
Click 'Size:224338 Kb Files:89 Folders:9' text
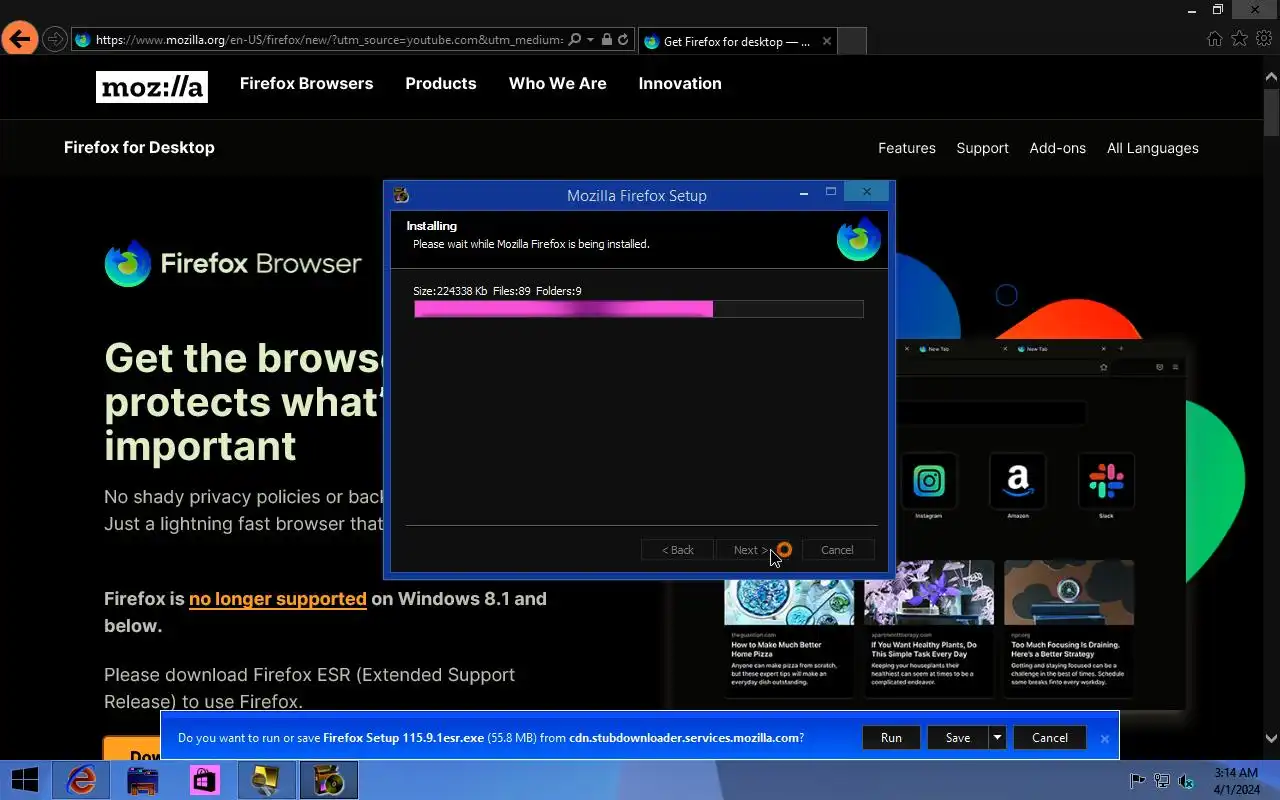pos(497,291)
